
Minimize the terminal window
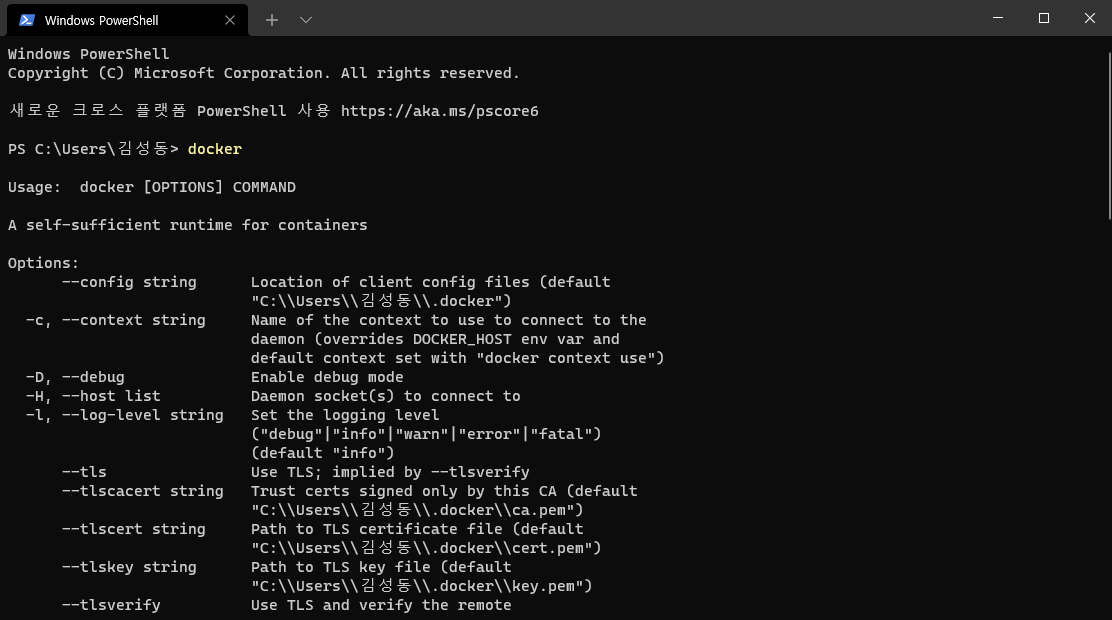point(998,18)
